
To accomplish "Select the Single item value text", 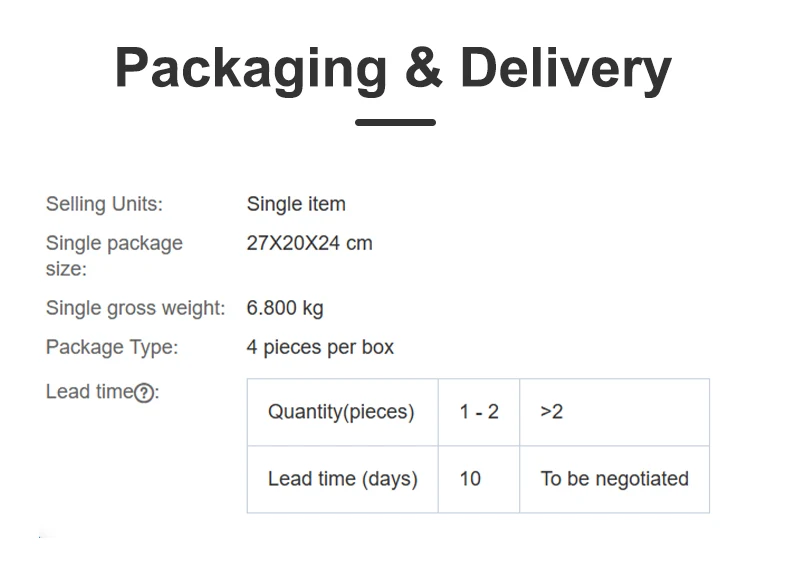I will (x=296, y=204).
